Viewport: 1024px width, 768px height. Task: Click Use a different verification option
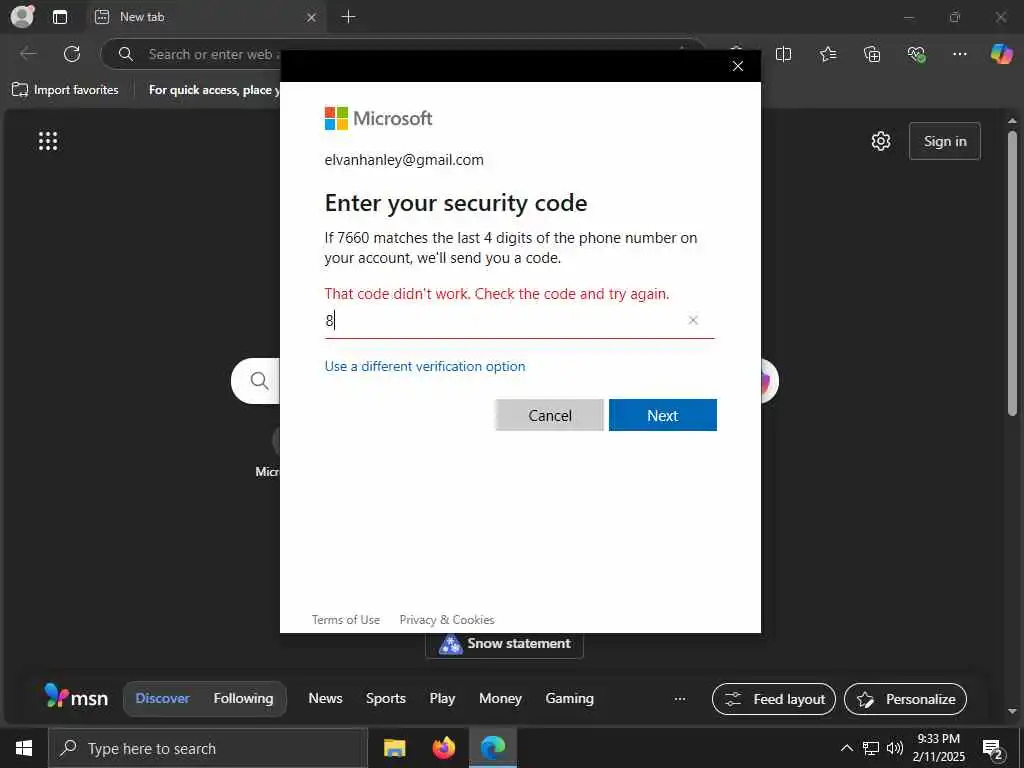[424, 366]
